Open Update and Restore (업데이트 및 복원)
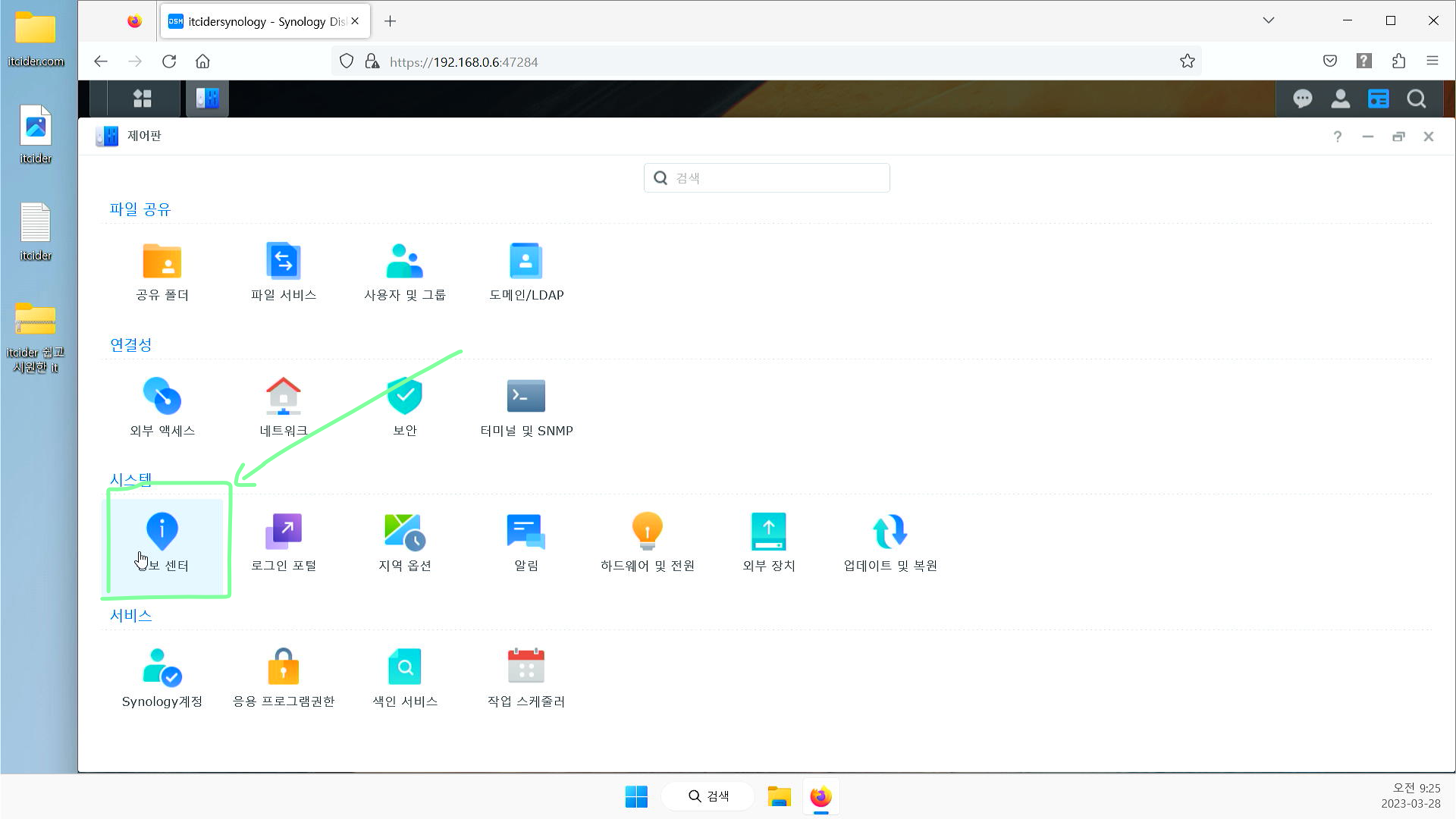 pyautogui.click(x=890, y=532)
